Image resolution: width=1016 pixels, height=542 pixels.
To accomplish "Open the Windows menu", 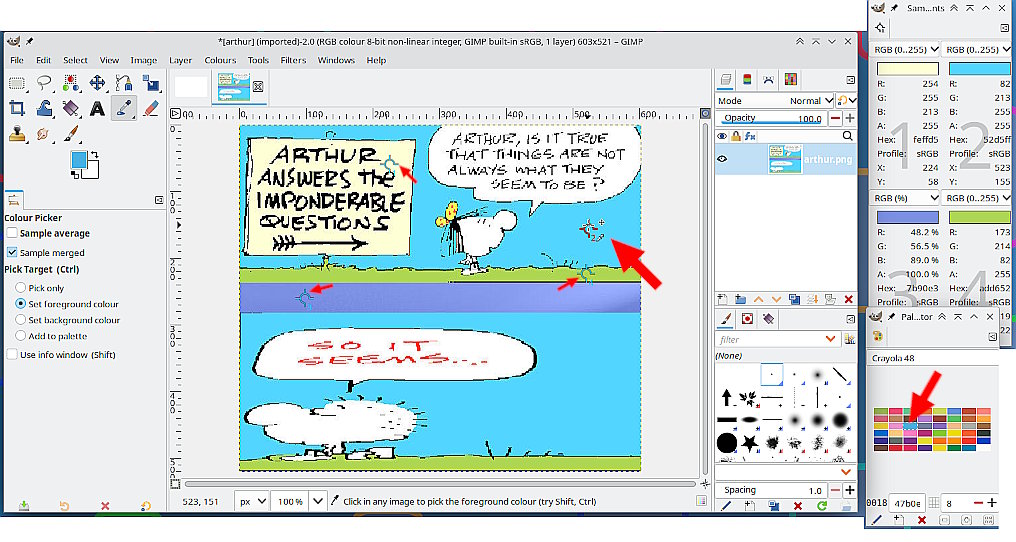I will [336, 60].
